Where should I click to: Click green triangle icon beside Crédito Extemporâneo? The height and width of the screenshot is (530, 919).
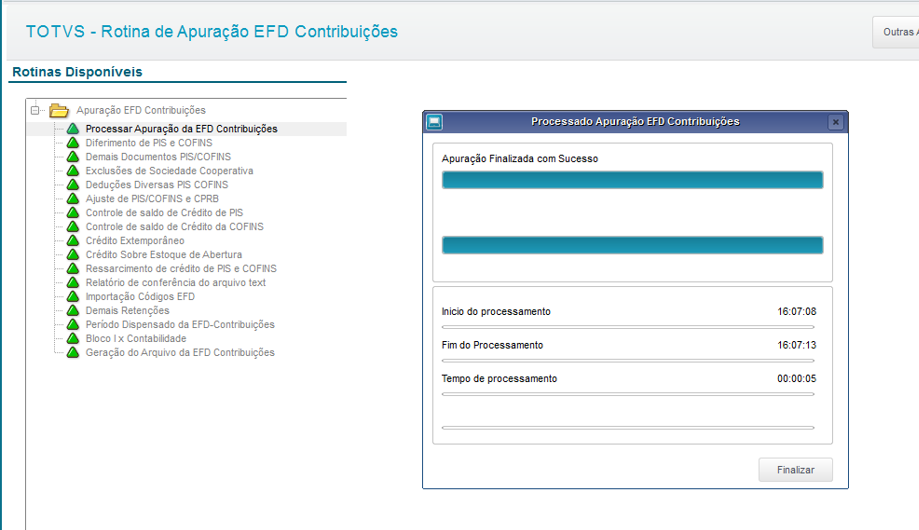[x=73, y=240]
